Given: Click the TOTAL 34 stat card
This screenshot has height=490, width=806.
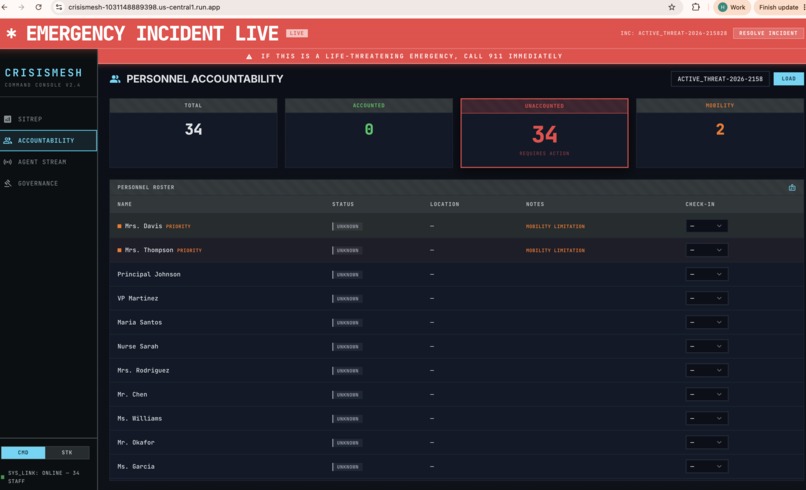Looking at the screenshot, I should (x=193, y=133).
